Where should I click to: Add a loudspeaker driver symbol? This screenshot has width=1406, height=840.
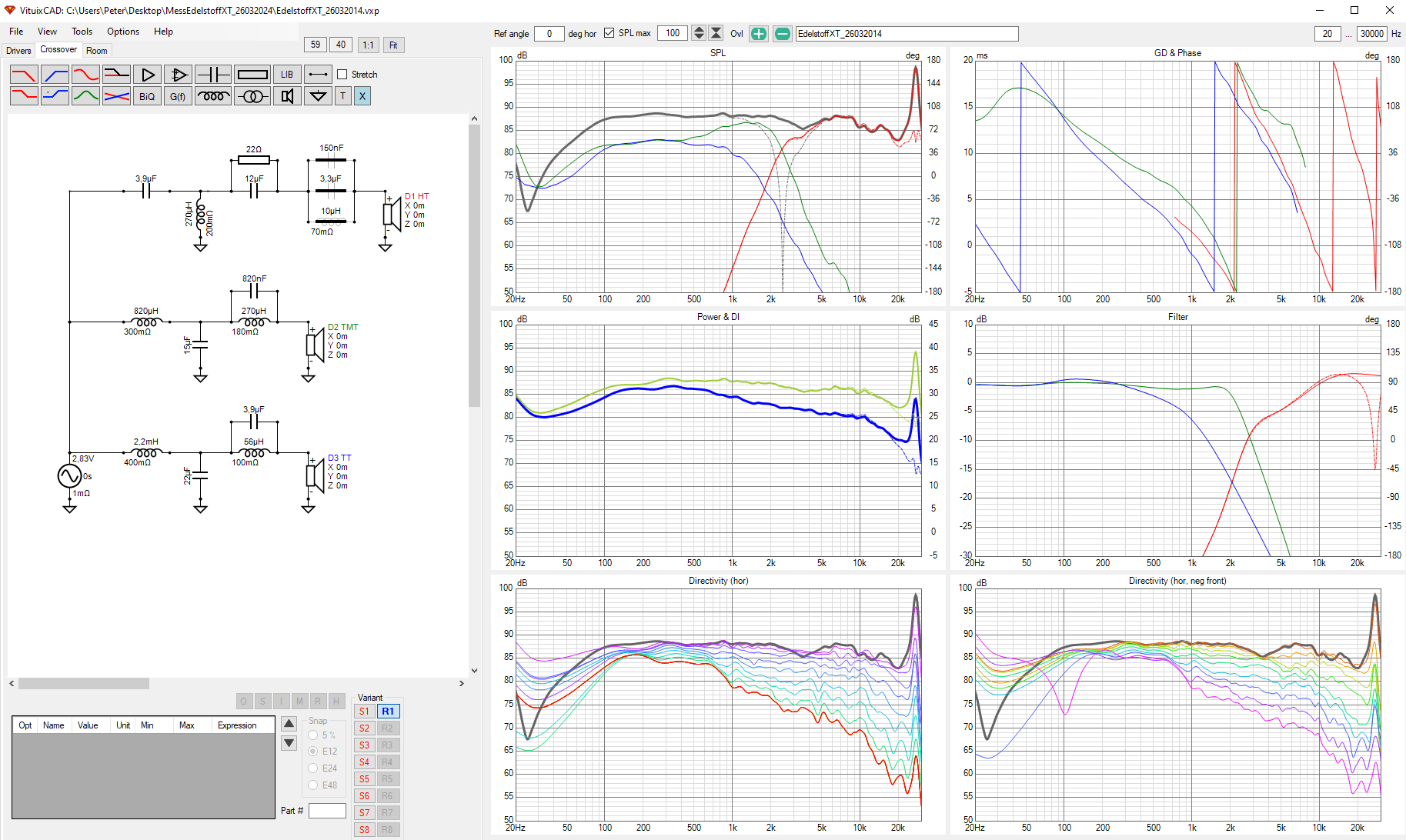tap(287, 96)
